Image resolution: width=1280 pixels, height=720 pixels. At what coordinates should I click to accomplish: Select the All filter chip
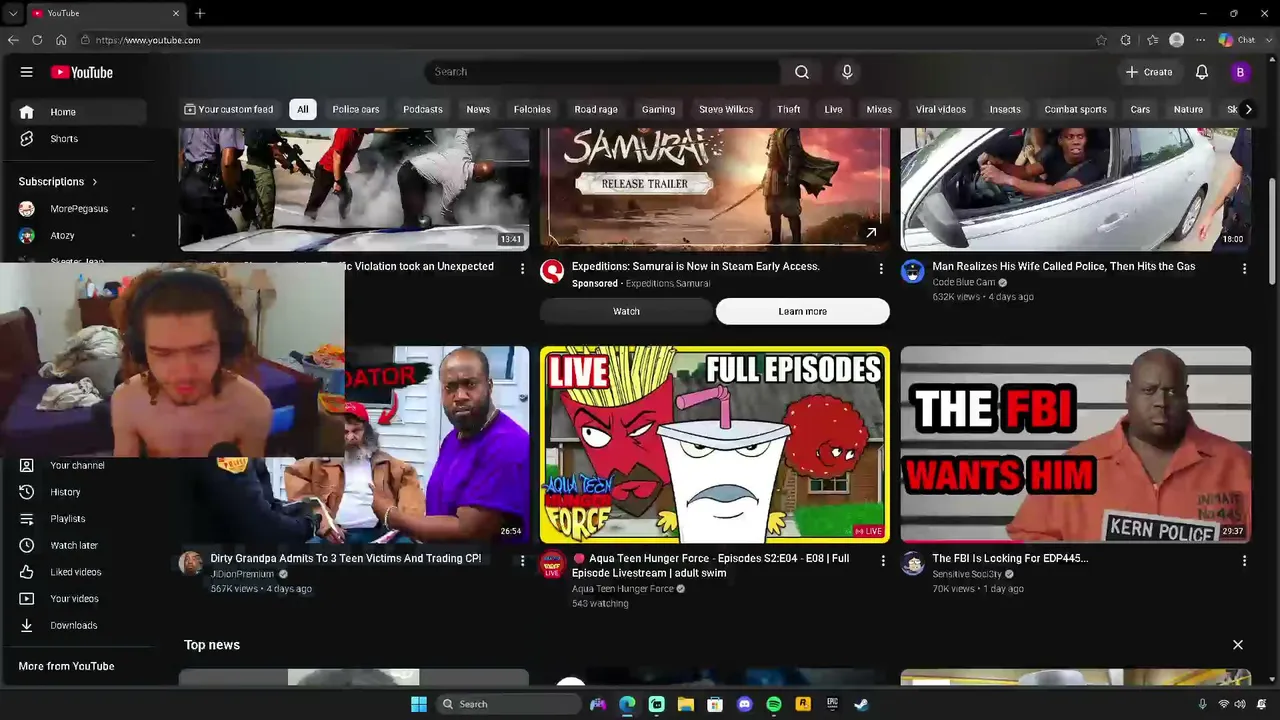click(303, 109)
